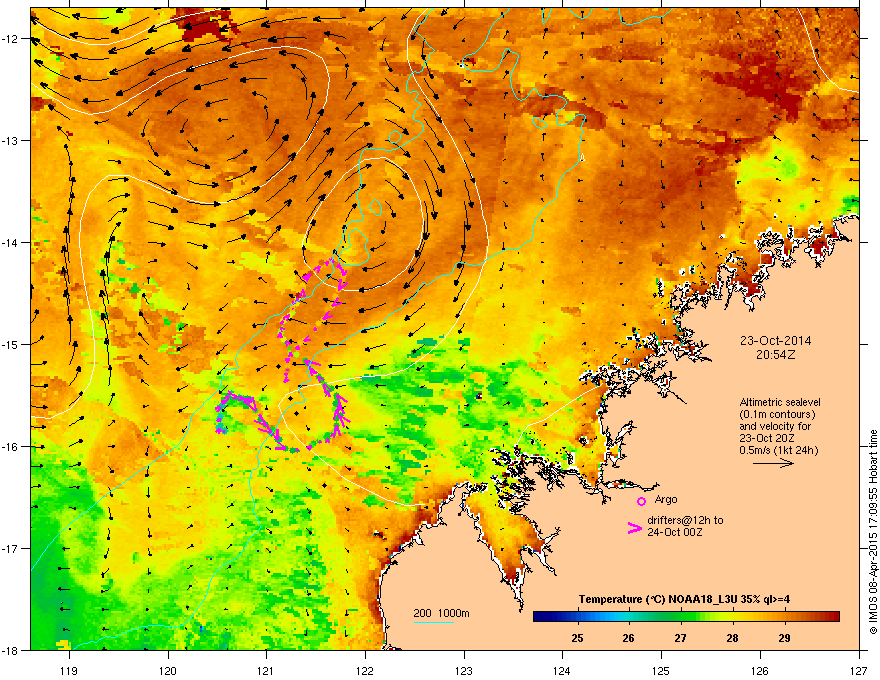This screenshot has height=680, width=880.
Task: Click the longitude axis label '119'
Action: tap(69, 670)
